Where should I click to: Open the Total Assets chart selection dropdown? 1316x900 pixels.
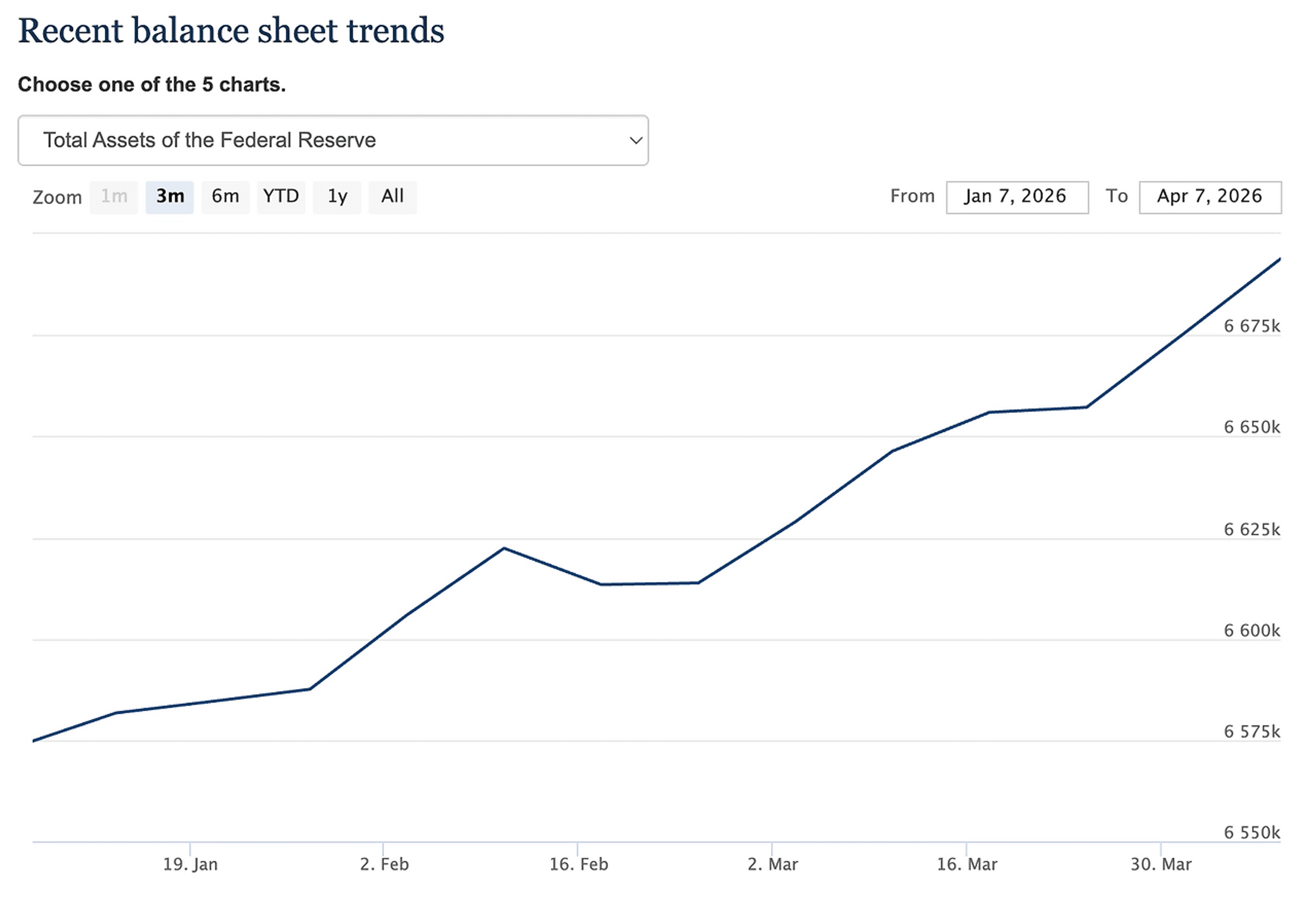(332, 141)
